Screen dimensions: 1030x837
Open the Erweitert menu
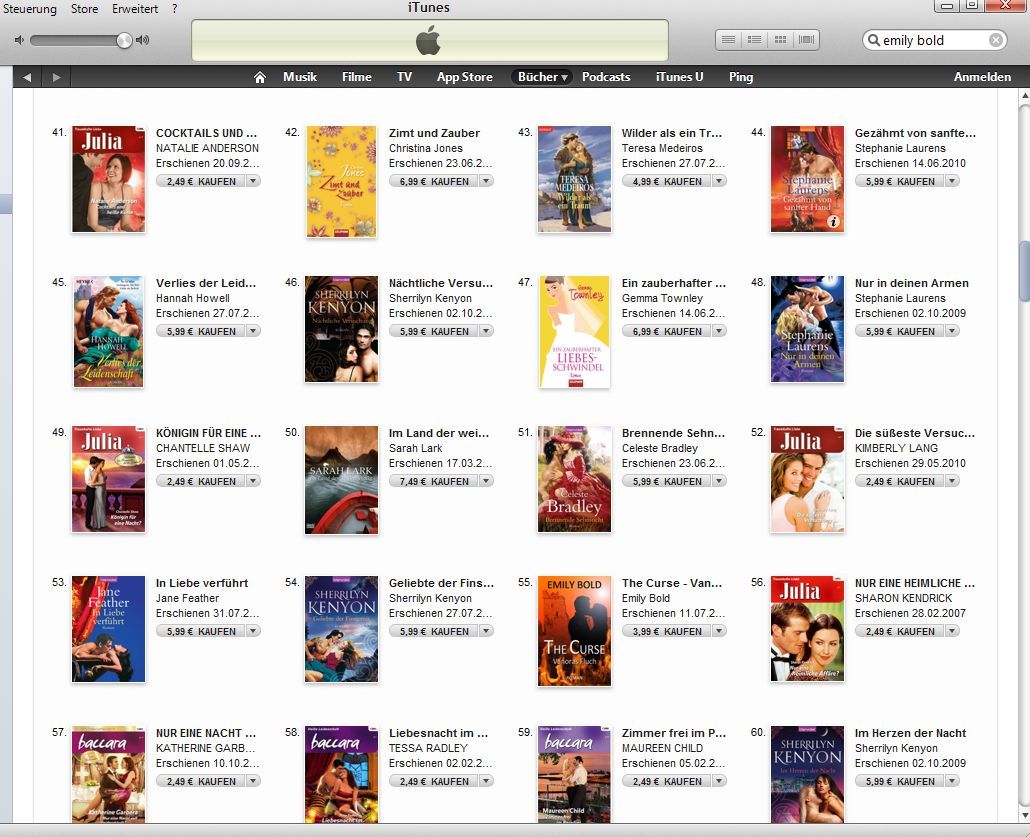click(135, 9)
